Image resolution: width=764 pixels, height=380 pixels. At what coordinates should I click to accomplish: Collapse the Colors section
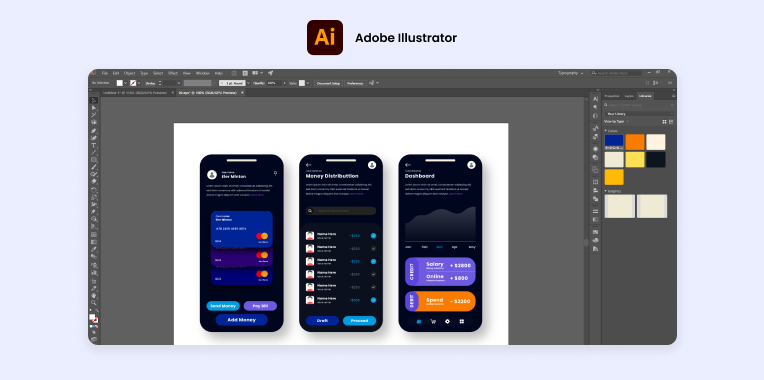606,131
